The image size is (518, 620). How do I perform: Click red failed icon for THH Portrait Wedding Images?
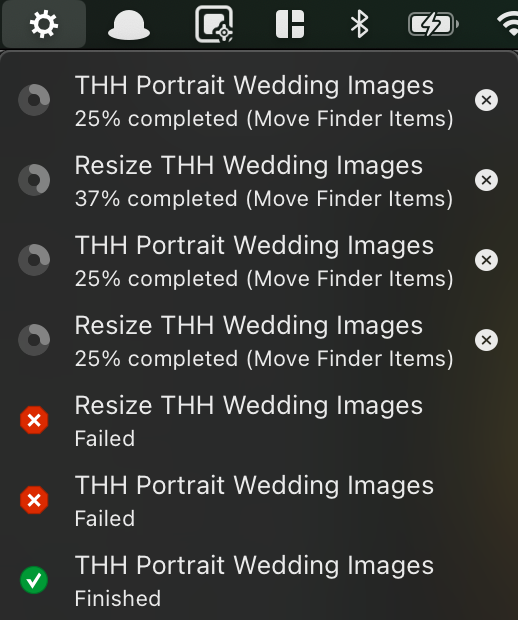pos(34,500)
